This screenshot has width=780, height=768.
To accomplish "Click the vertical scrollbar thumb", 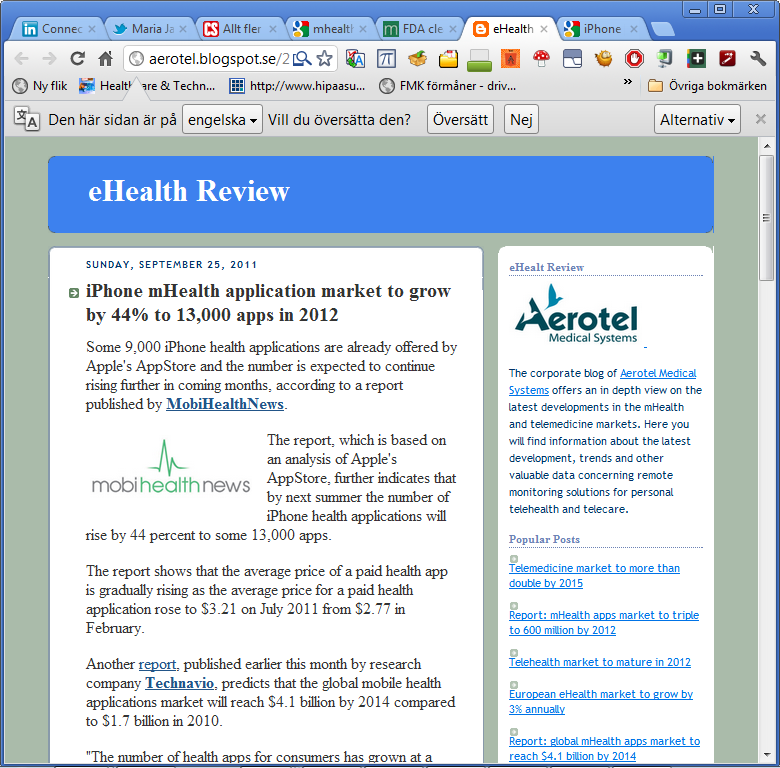I will (766, 218).
